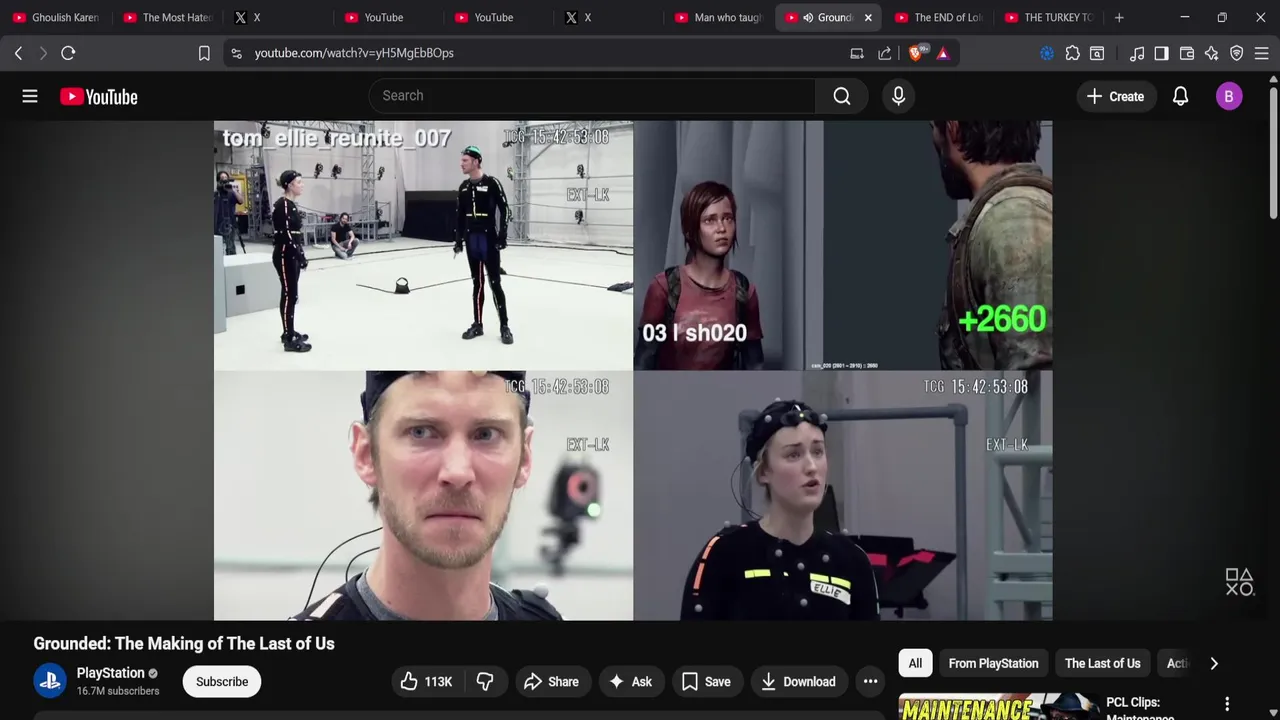
Task: Go to the YouTube home logo
Action: (98, 96)
